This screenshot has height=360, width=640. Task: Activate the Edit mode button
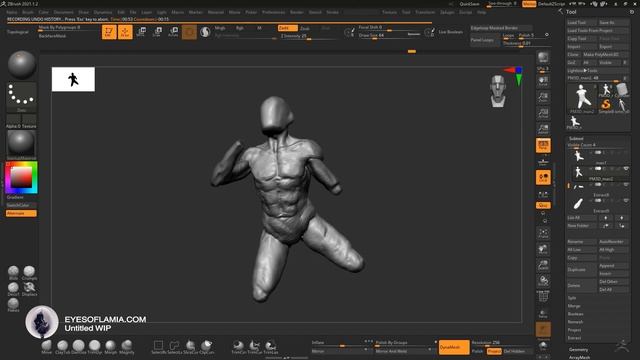(x=109, y=32)
